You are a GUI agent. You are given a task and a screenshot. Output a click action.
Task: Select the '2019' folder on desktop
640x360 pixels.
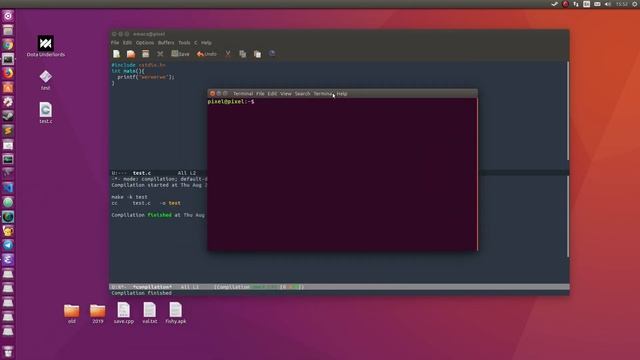click(98, 313)
